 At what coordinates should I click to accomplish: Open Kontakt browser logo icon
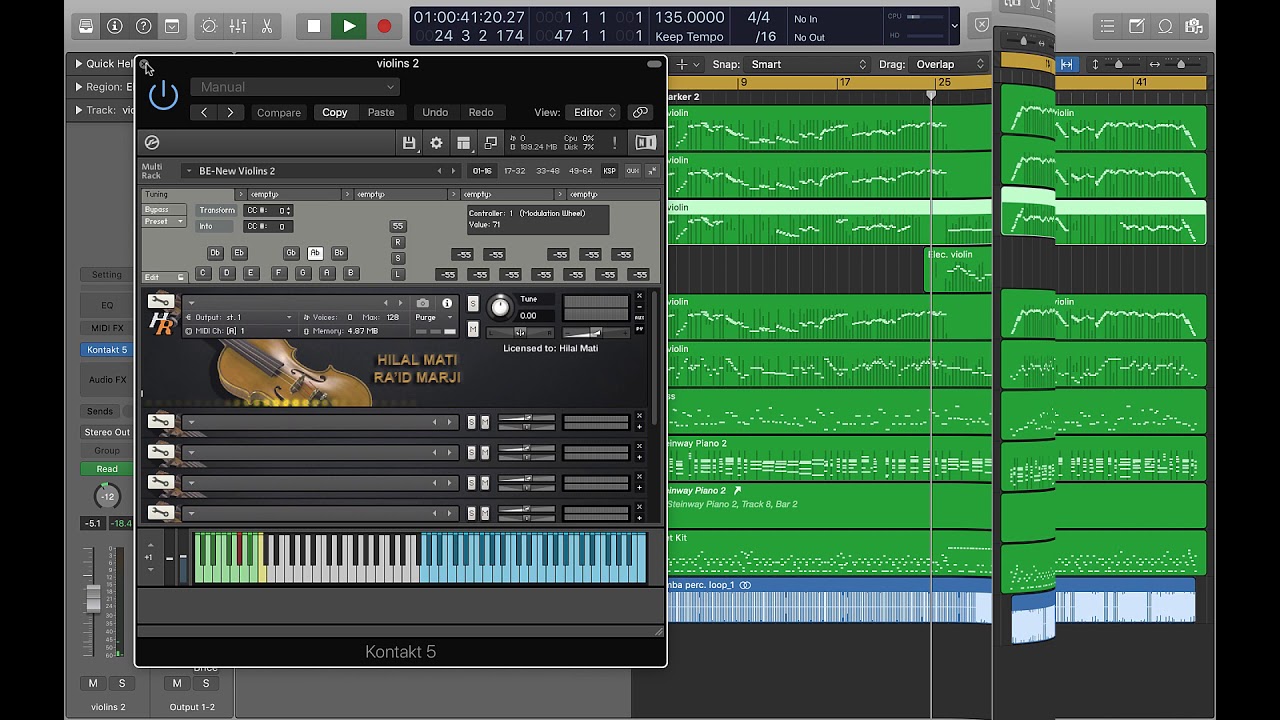(152, 143)
